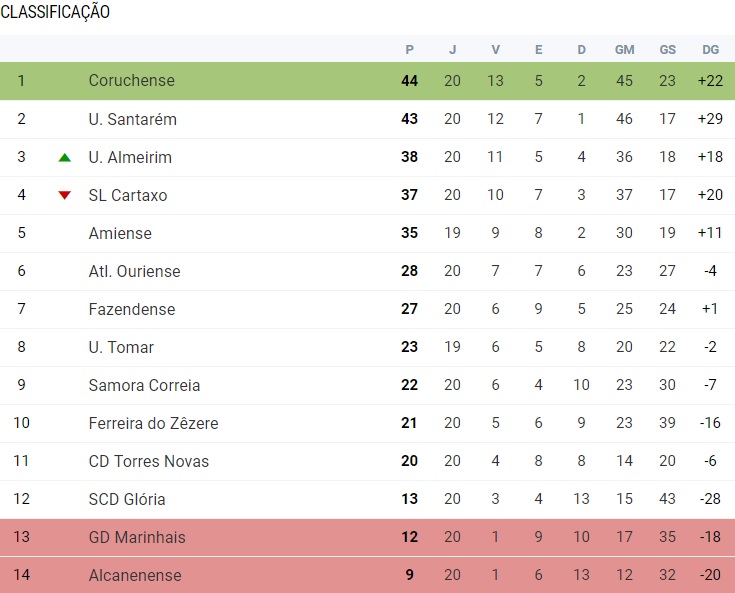Image resolution: width=735 pixels, height=593 pixels.
Task: Select the Alcanenense team name
Action: 135,575
